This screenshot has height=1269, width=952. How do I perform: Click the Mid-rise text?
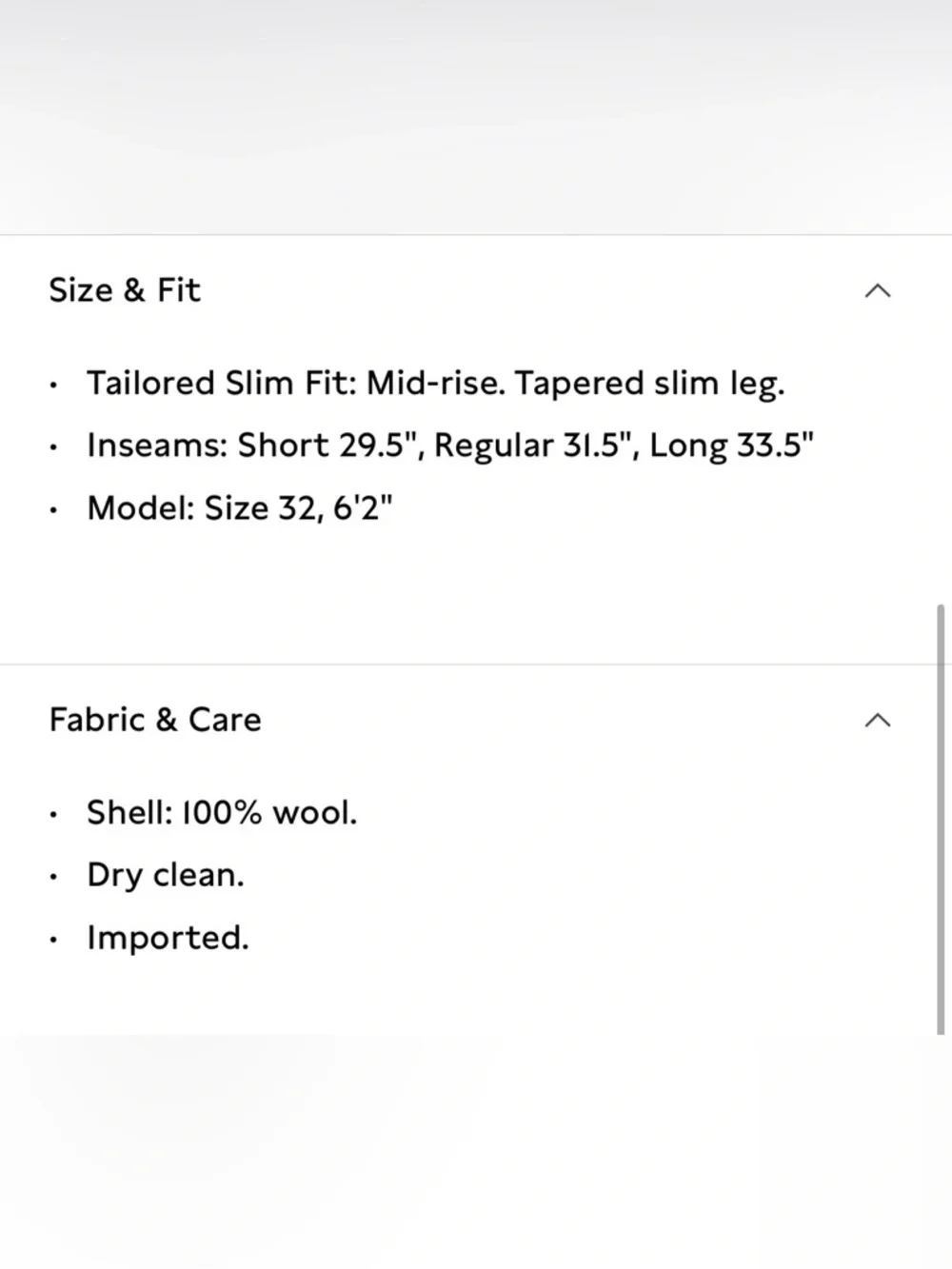pyautogui.click(x=436, y=383)
